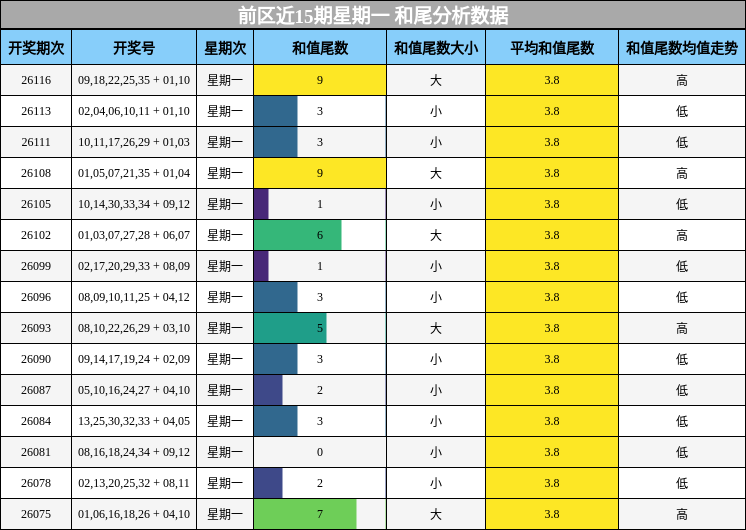The image size is (746, 530).
Task: Click teal tail value 5 in row 26093
Action: pos(320,328)
